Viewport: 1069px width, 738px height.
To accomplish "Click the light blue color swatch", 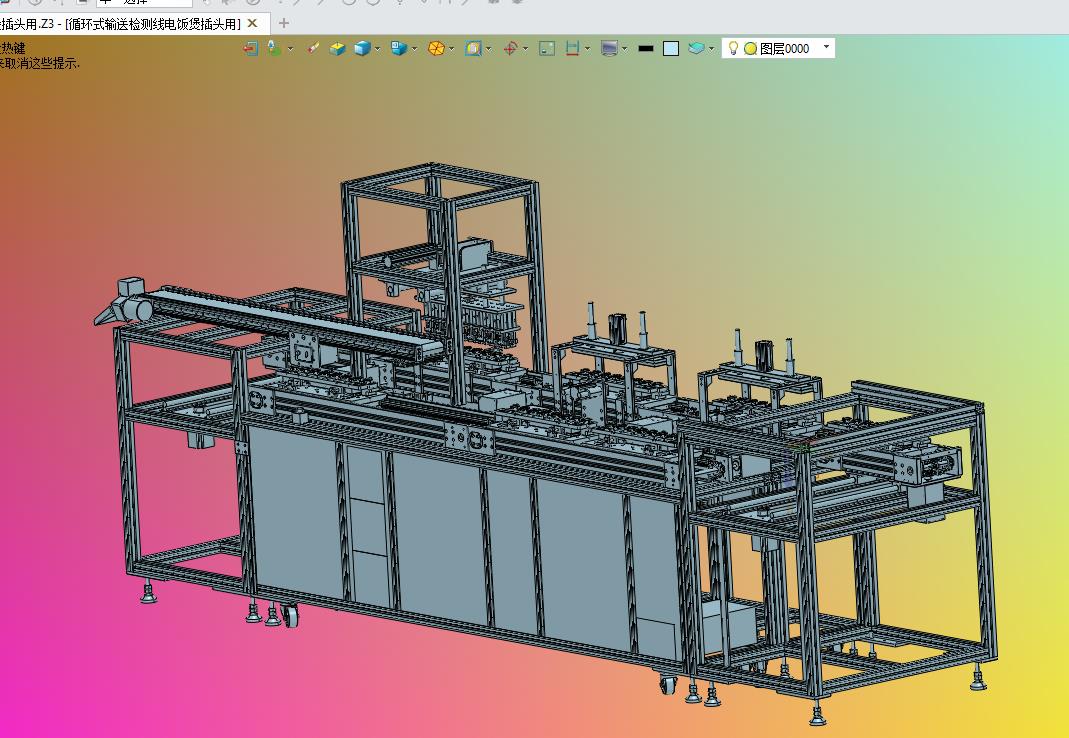I will click(x=671, y=48).
